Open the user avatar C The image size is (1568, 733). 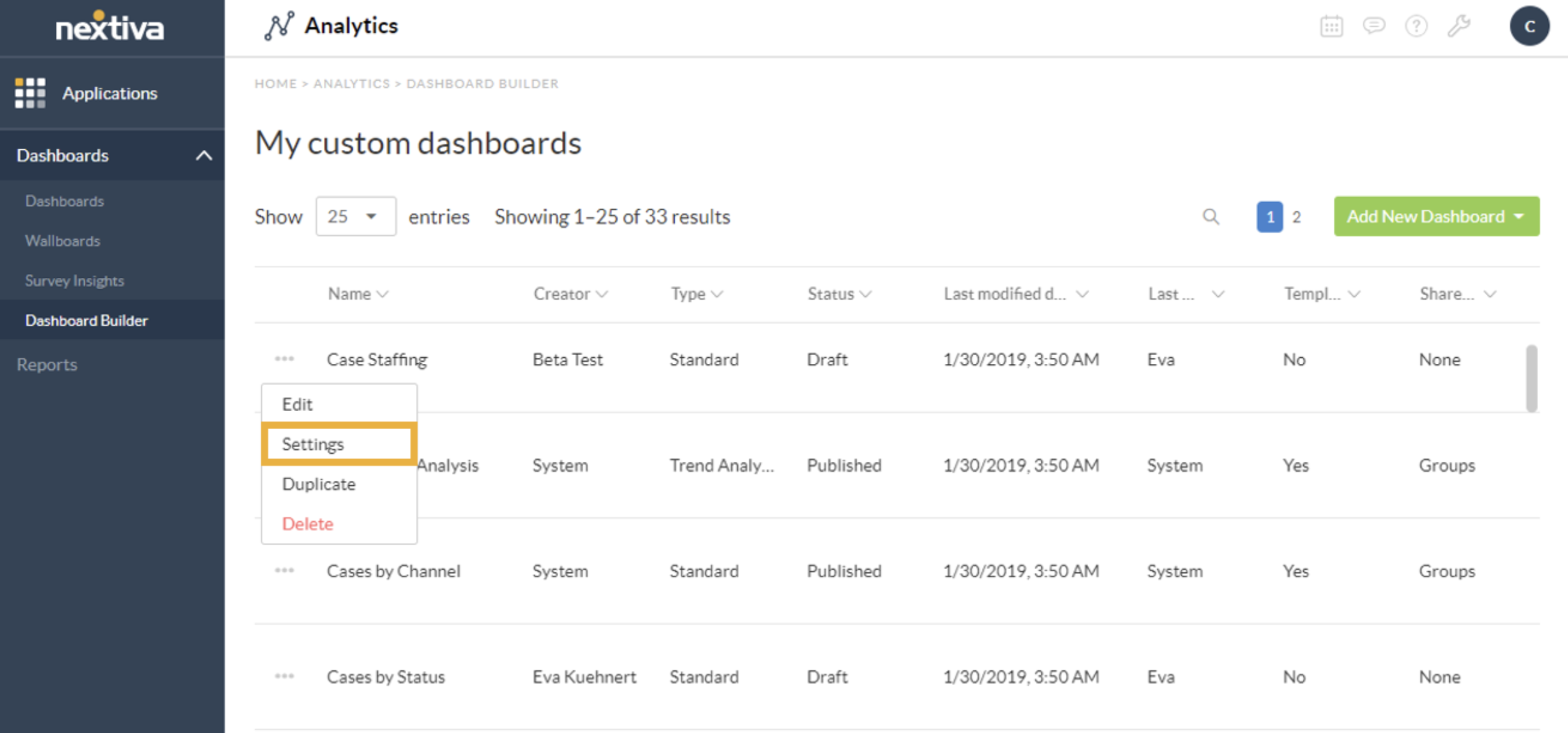pyautogui.click(x=1529, y=27)
